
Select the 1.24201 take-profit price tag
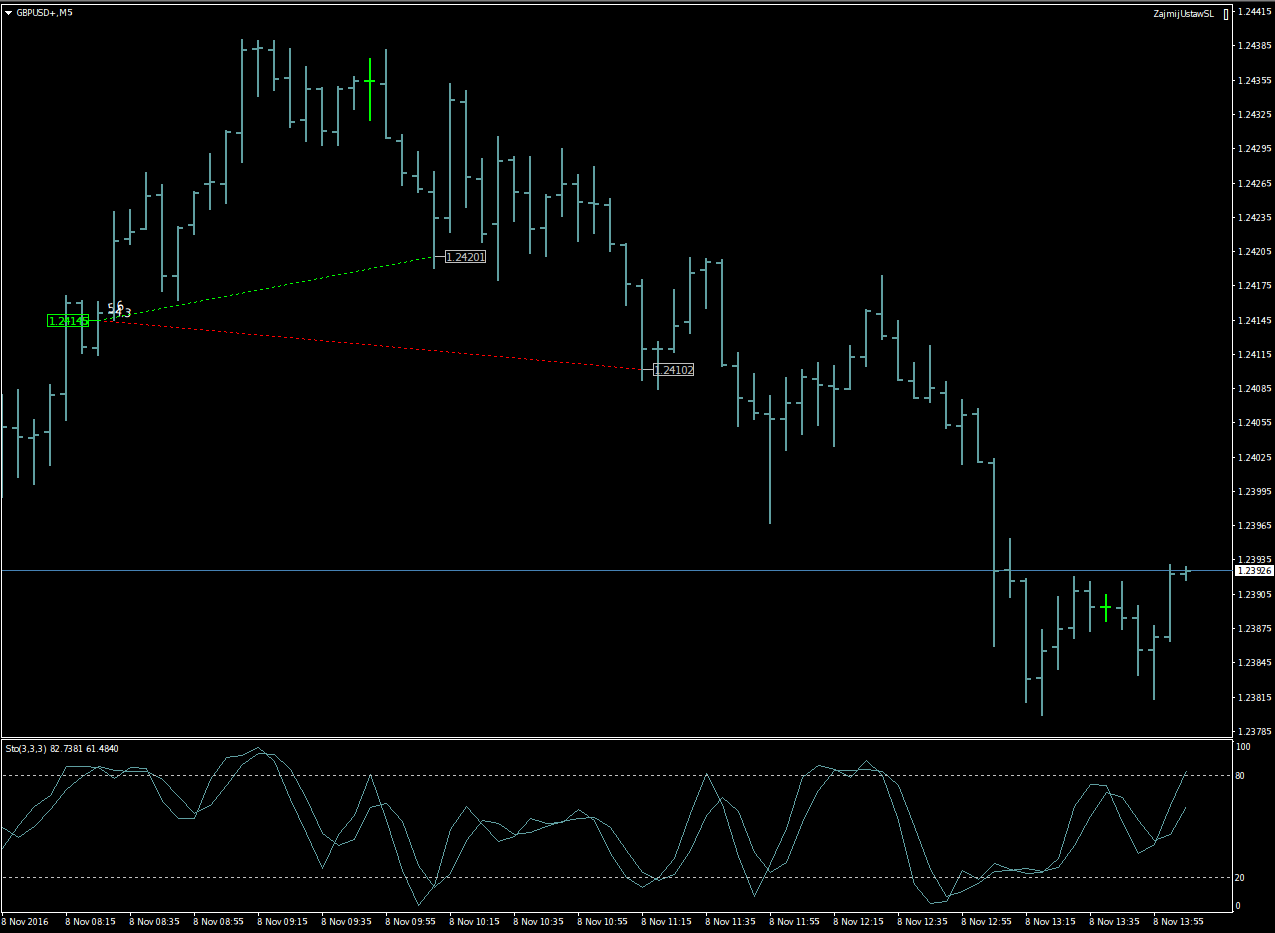(465, 257)
